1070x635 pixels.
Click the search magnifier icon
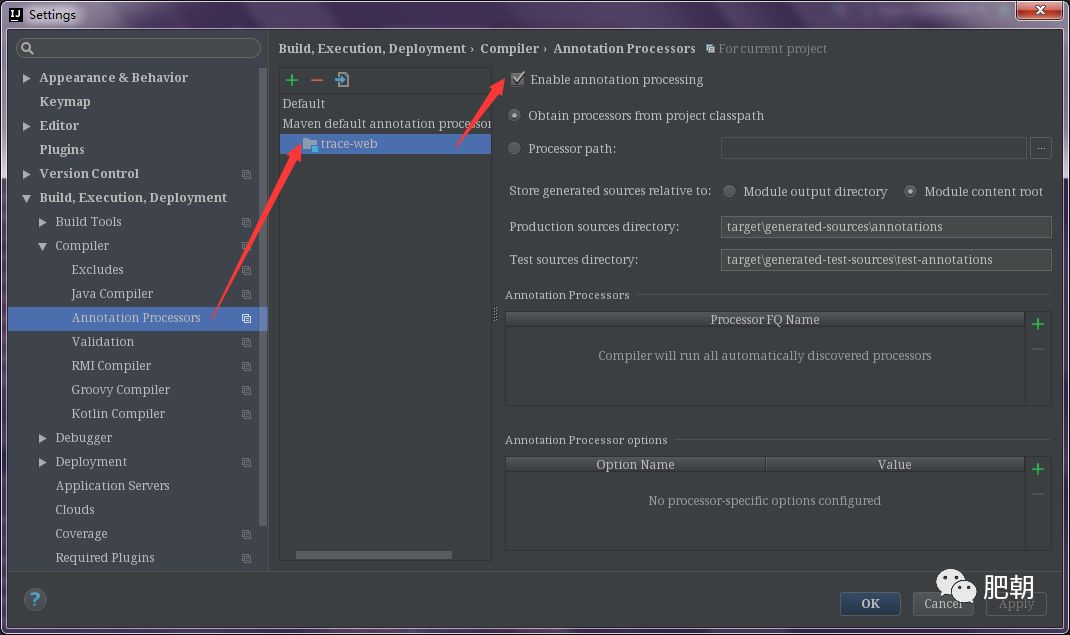[x=27, y=48]
